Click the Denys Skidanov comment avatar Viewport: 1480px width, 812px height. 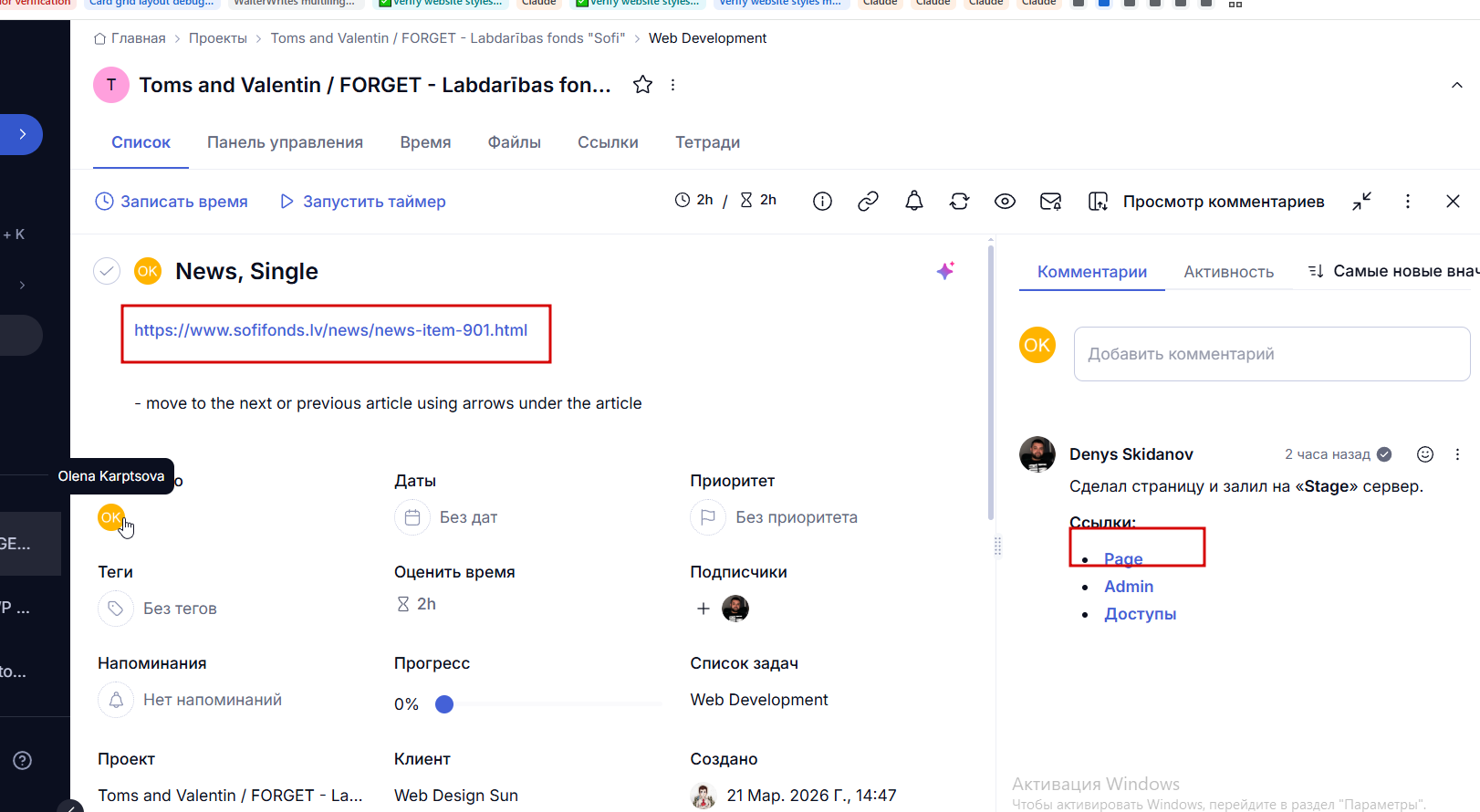[x=1037, y=453]
